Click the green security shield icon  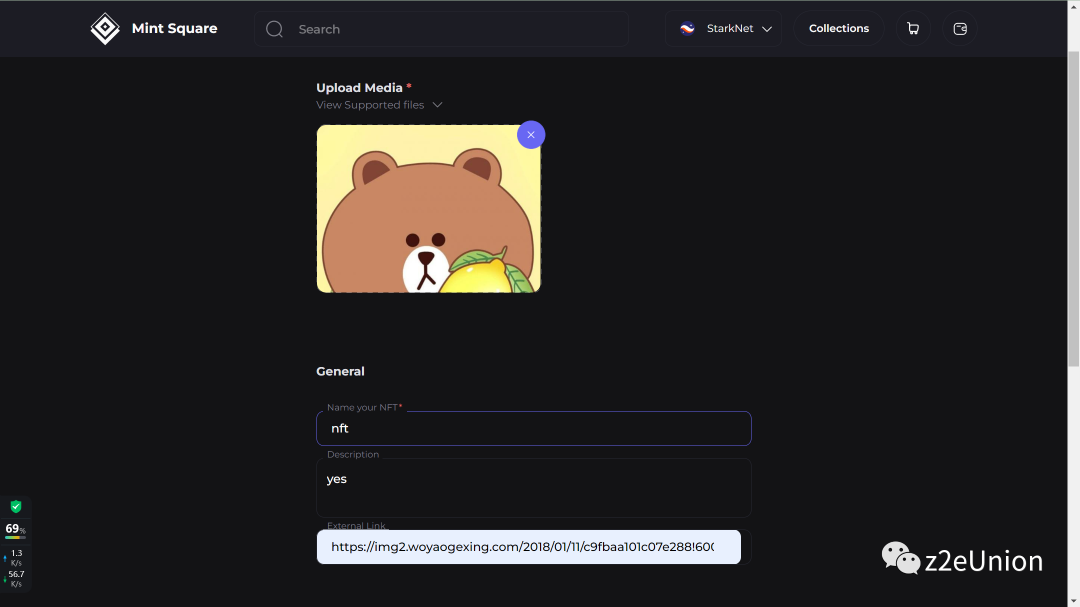pyautogui.click(x=16, y=507)
